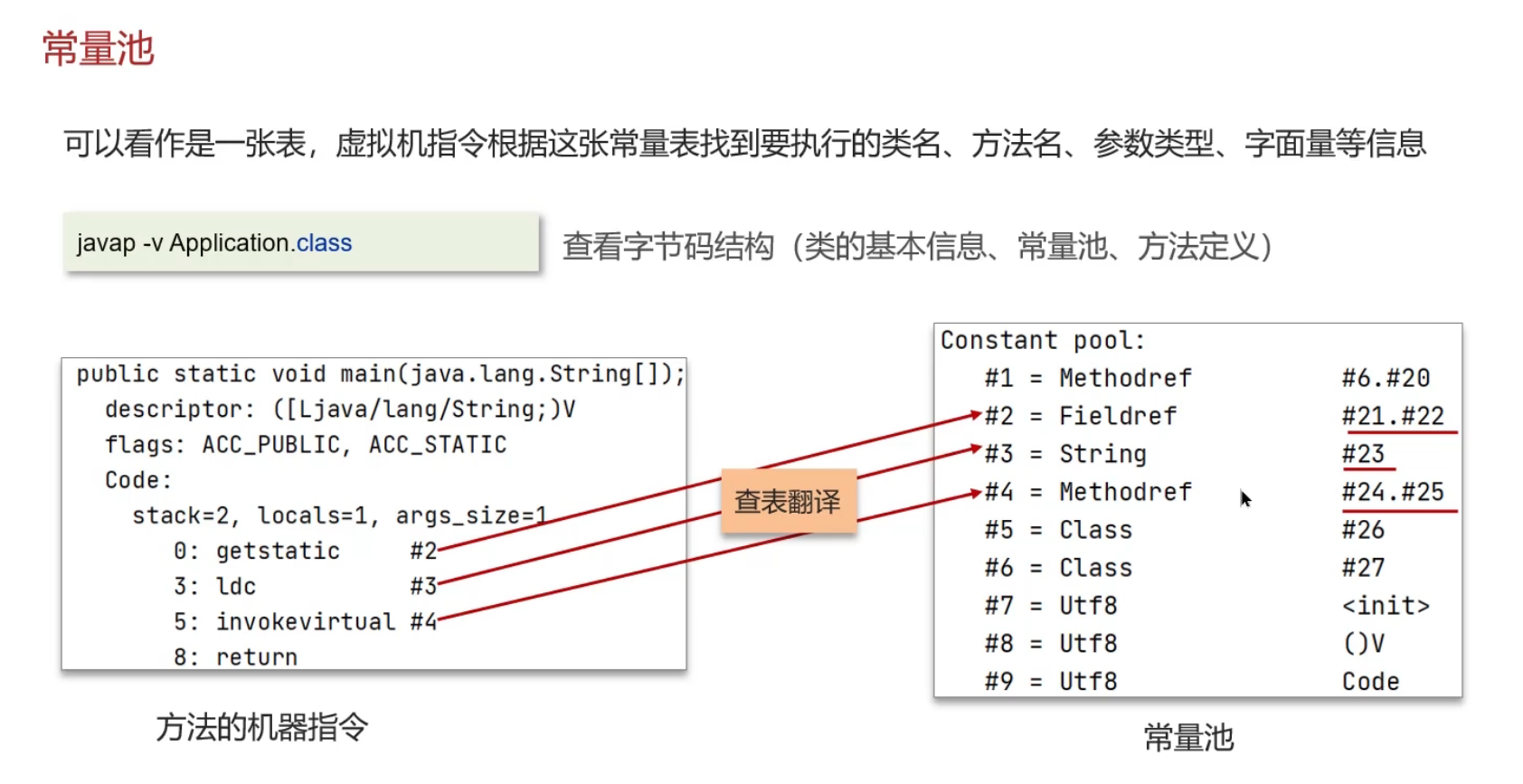Click the descriptor: ([Ljava/lang/String;)V line
Viewport: 1523px width, 784px height.
(x=340, y=410)
